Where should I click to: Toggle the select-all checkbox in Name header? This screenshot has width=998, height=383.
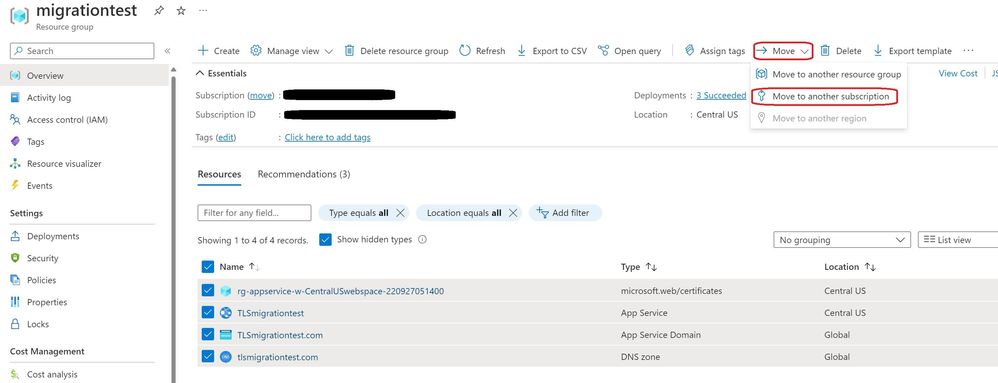[x=207, y=267]
